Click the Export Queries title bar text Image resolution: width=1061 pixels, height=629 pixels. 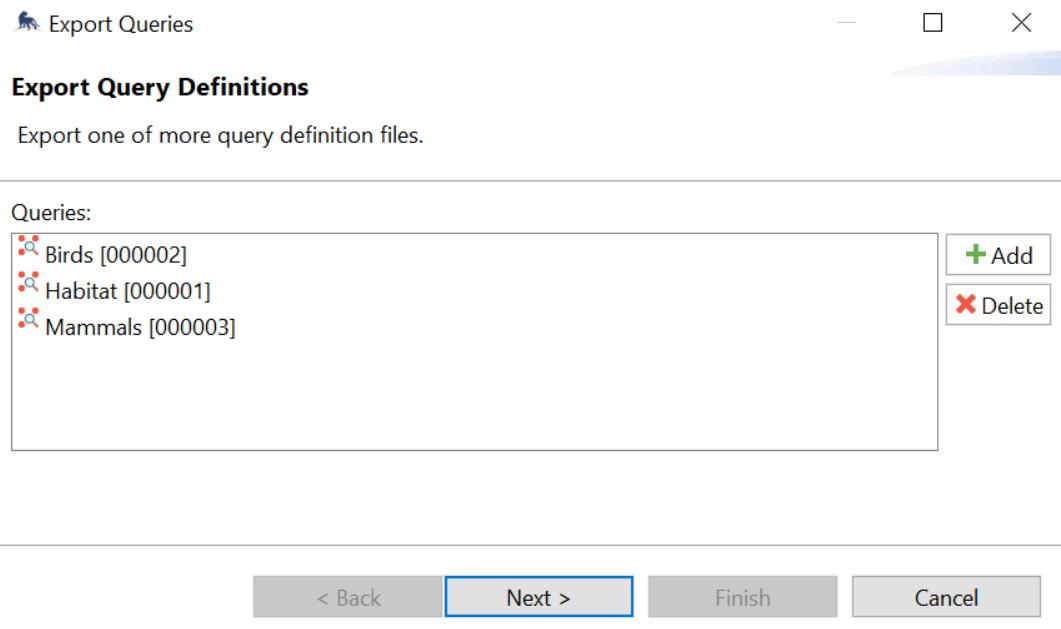pos(121,24)
